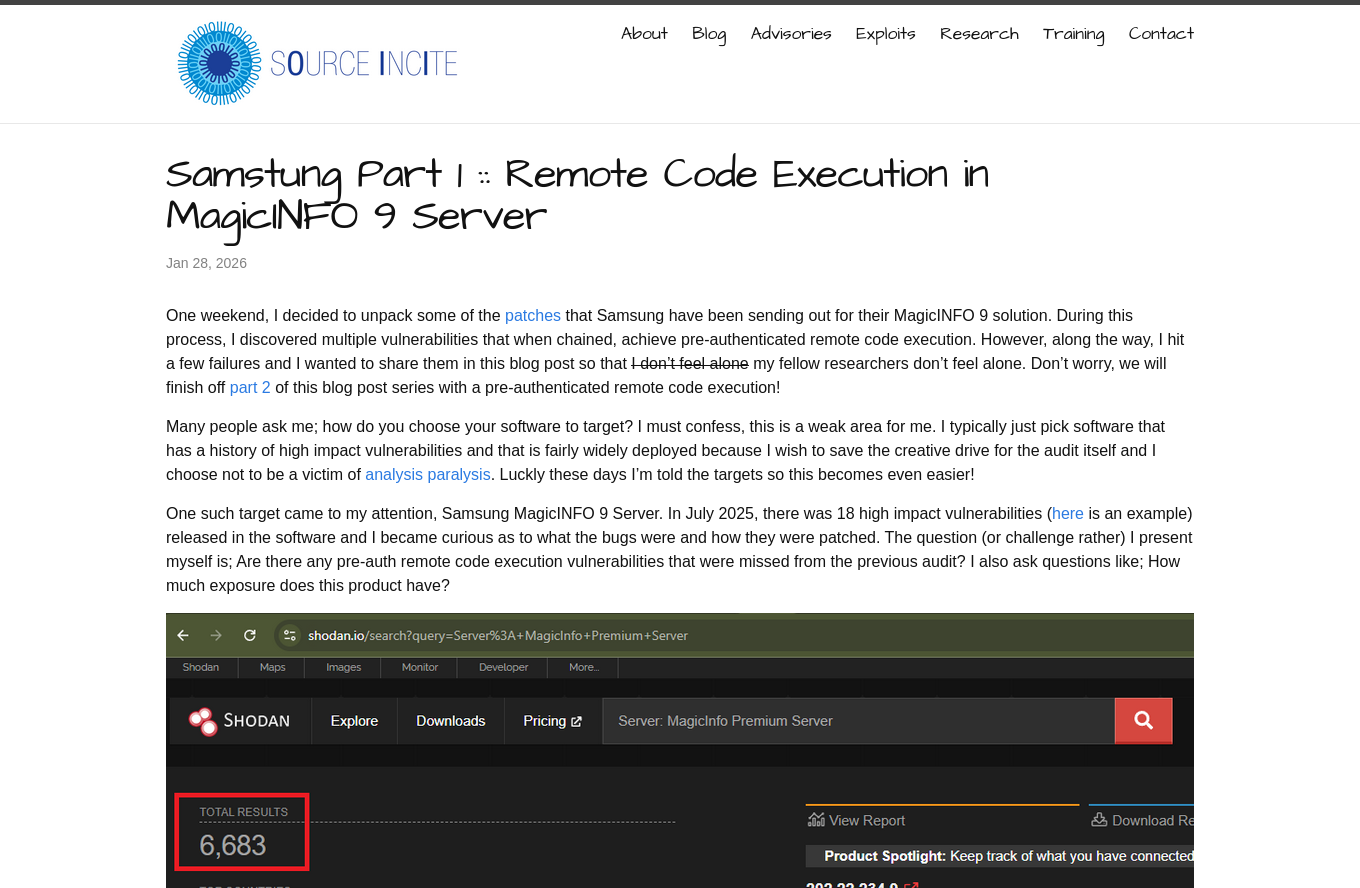Image resolution: width=1360 pixels, height=888 pixels.
Task: Follow the 'patches' link
Action: click(532, 315)
